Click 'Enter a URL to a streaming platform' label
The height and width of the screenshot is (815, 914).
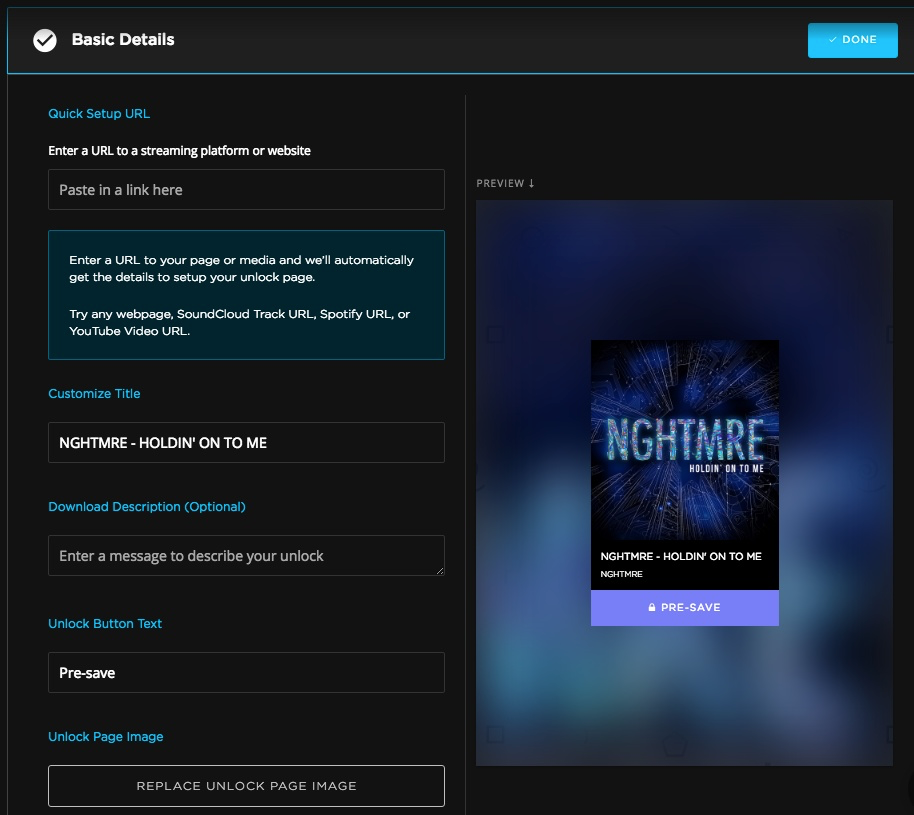tap(180, 150)
